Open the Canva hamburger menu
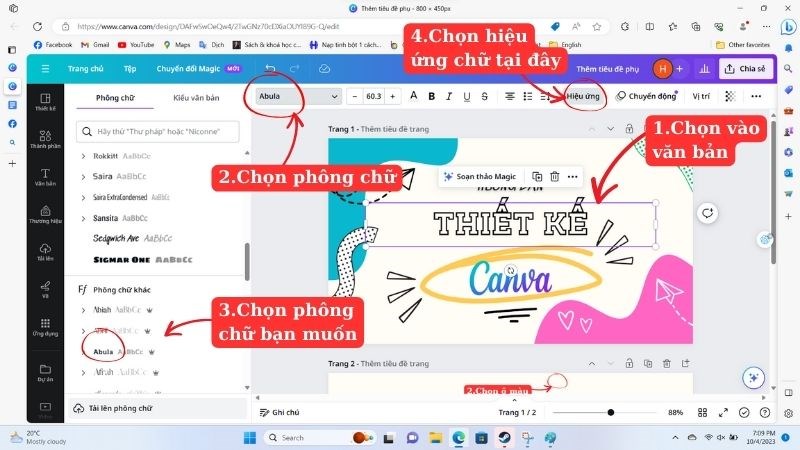Screen dimensions: 800x450 click(45, 68)
